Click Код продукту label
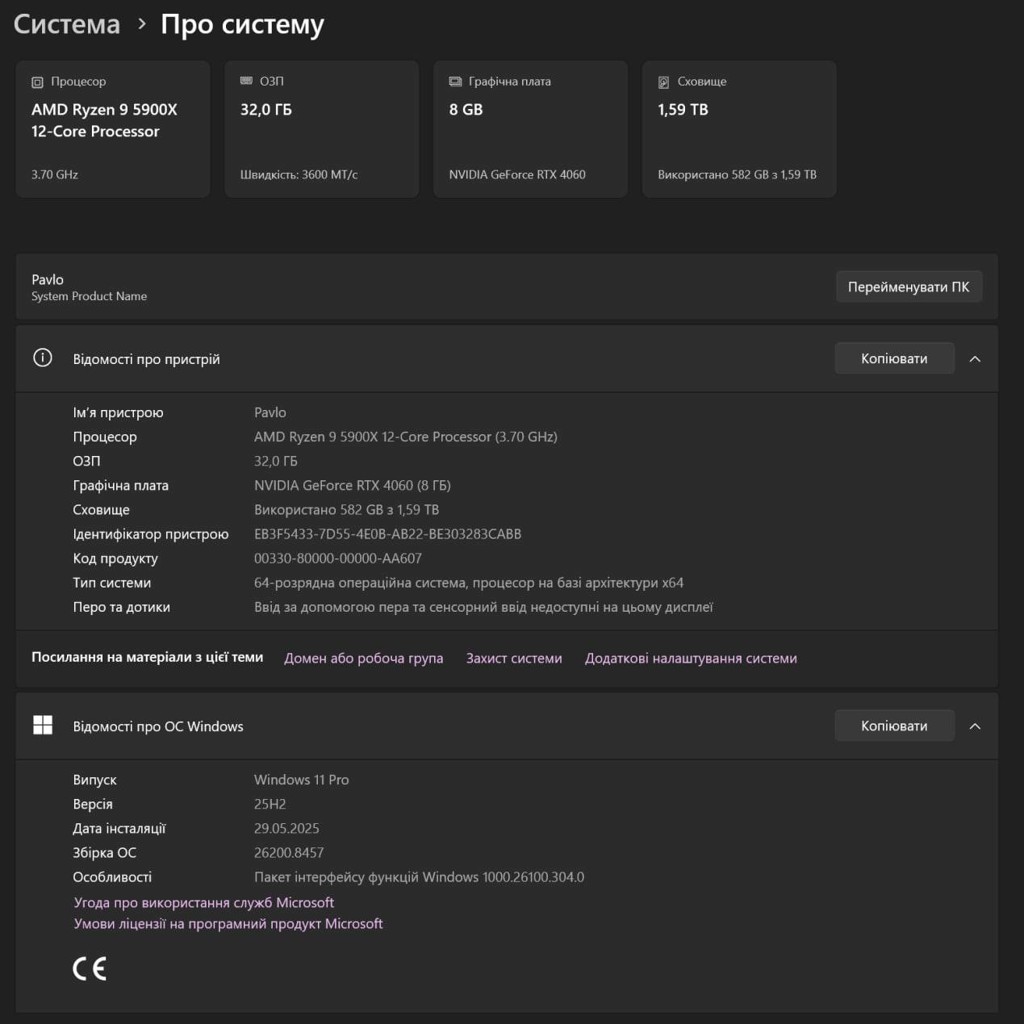 tap(115, 558)
